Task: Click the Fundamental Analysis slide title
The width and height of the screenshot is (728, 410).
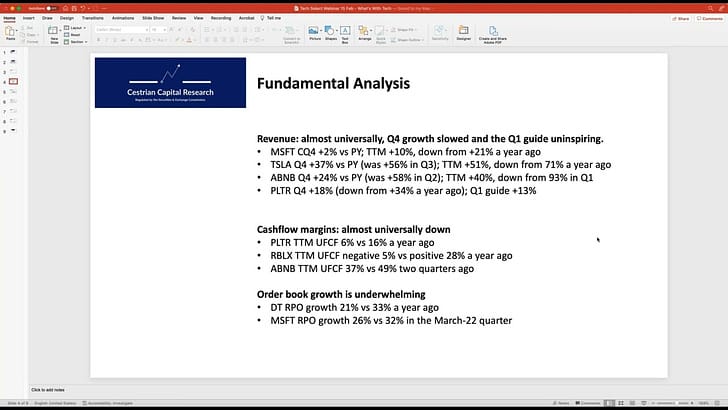Action: click(333, 83)
